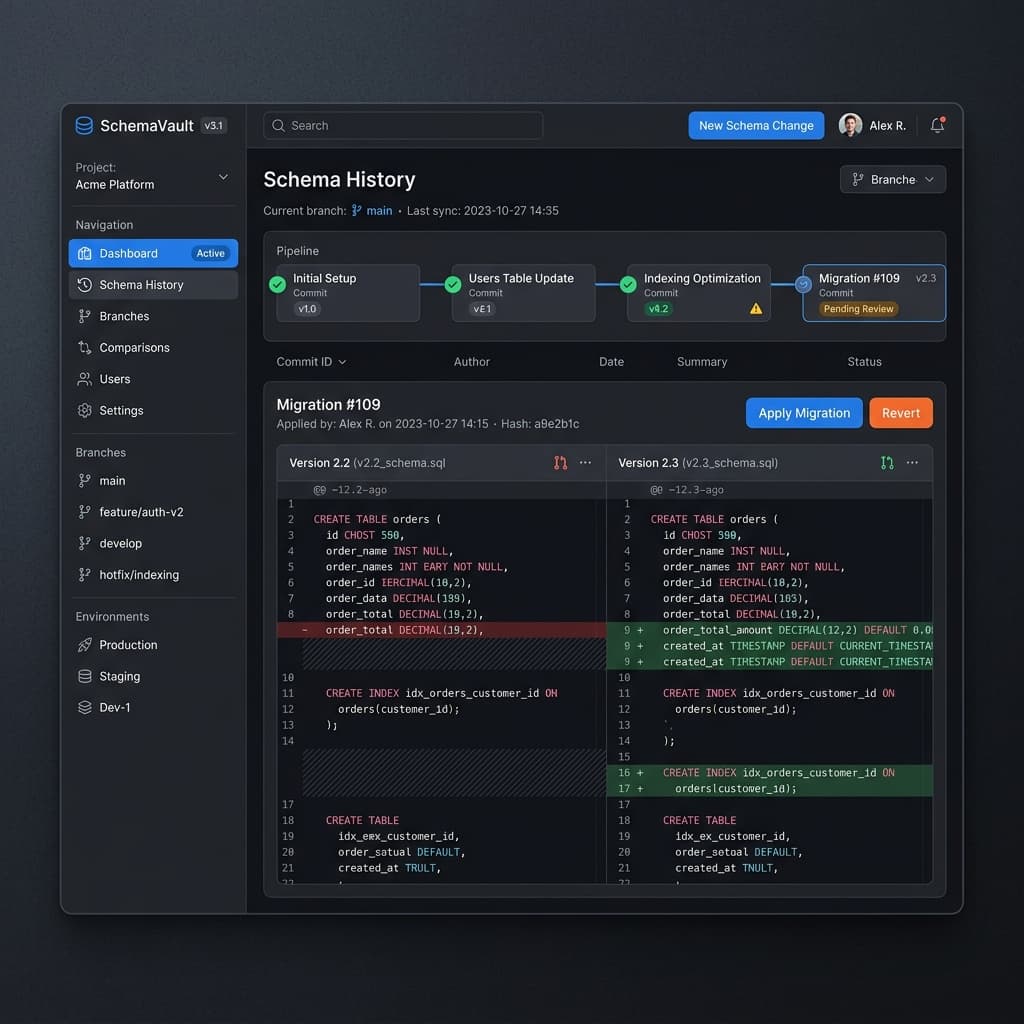Open Comparisons nav item

coord(153,347)
